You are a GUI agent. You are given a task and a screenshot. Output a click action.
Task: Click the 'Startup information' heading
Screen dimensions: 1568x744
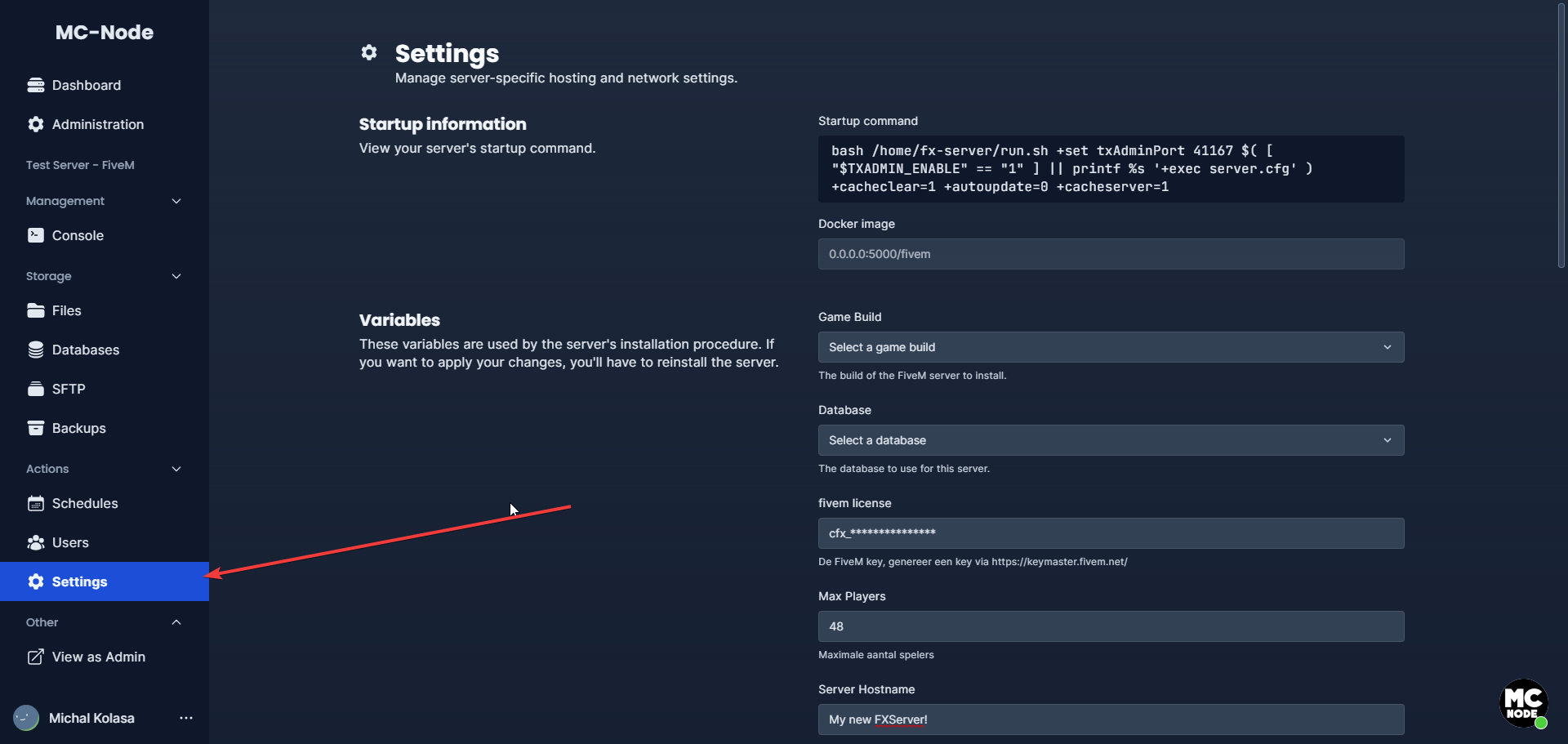[443, 124]
